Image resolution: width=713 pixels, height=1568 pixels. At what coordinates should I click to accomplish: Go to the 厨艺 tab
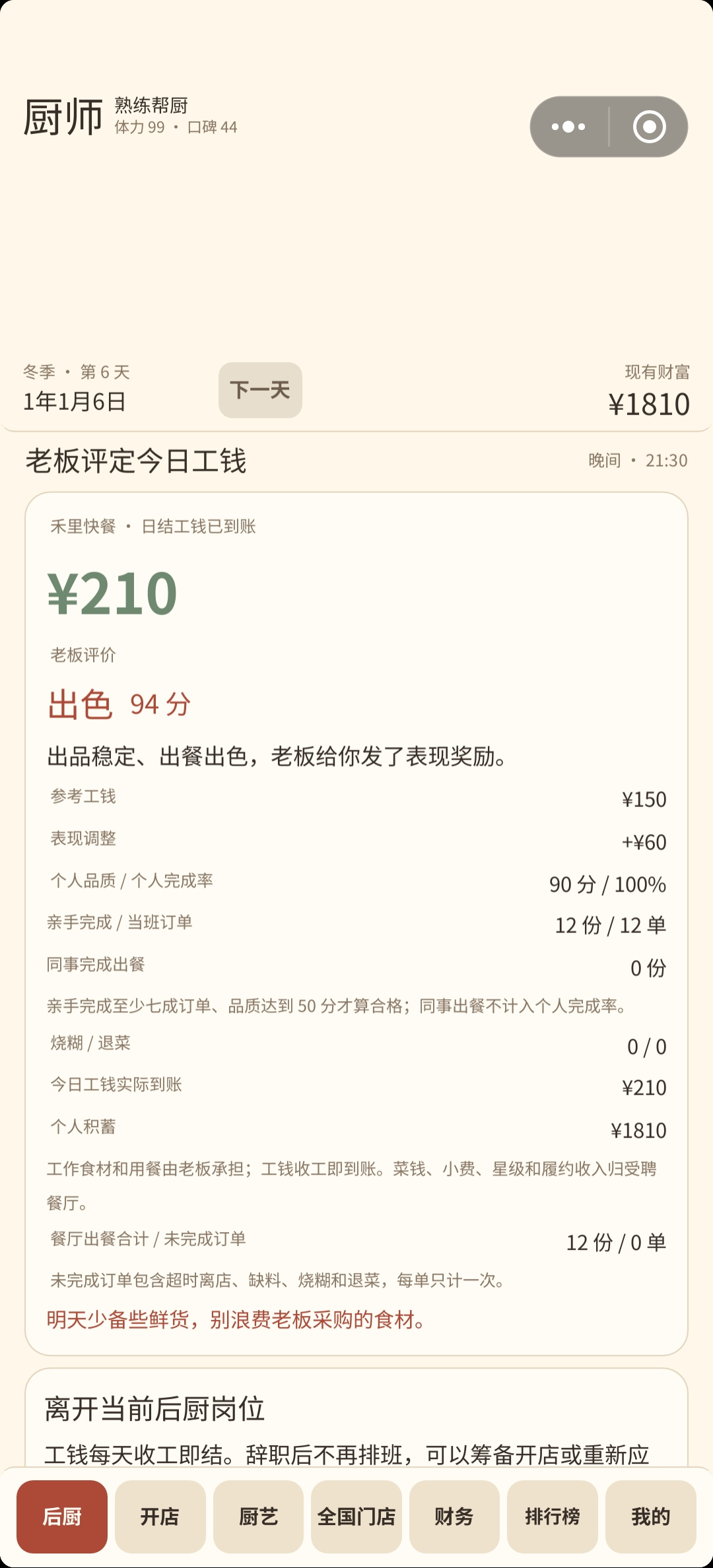(258, 1517)
